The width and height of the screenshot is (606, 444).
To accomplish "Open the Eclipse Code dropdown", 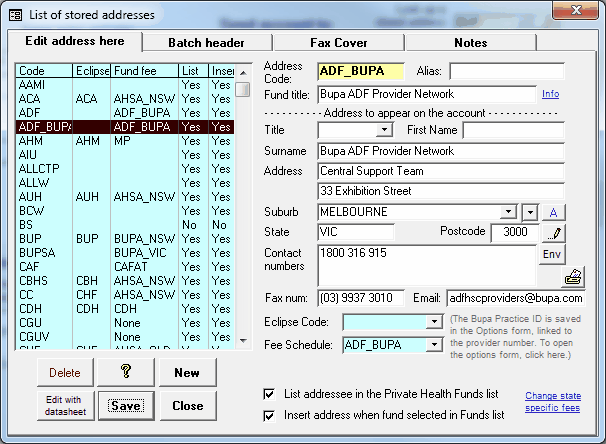I will pos(434,322).
